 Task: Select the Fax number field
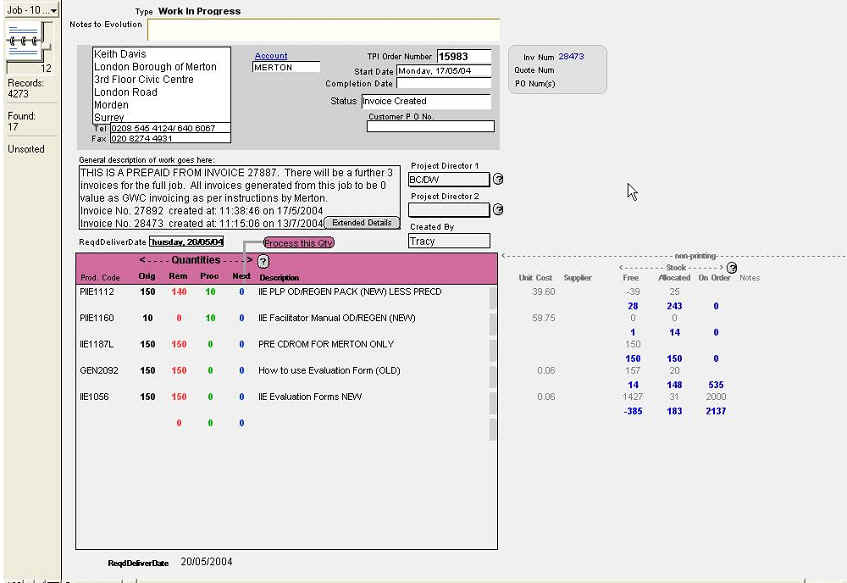pyautogui.click(x=170, y=138)
